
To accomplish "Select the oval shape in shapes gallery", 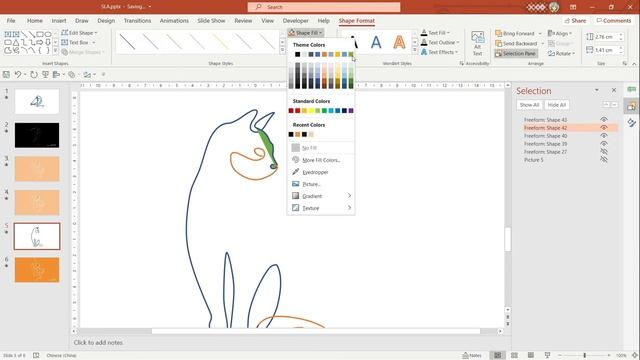I will point(48,34).
